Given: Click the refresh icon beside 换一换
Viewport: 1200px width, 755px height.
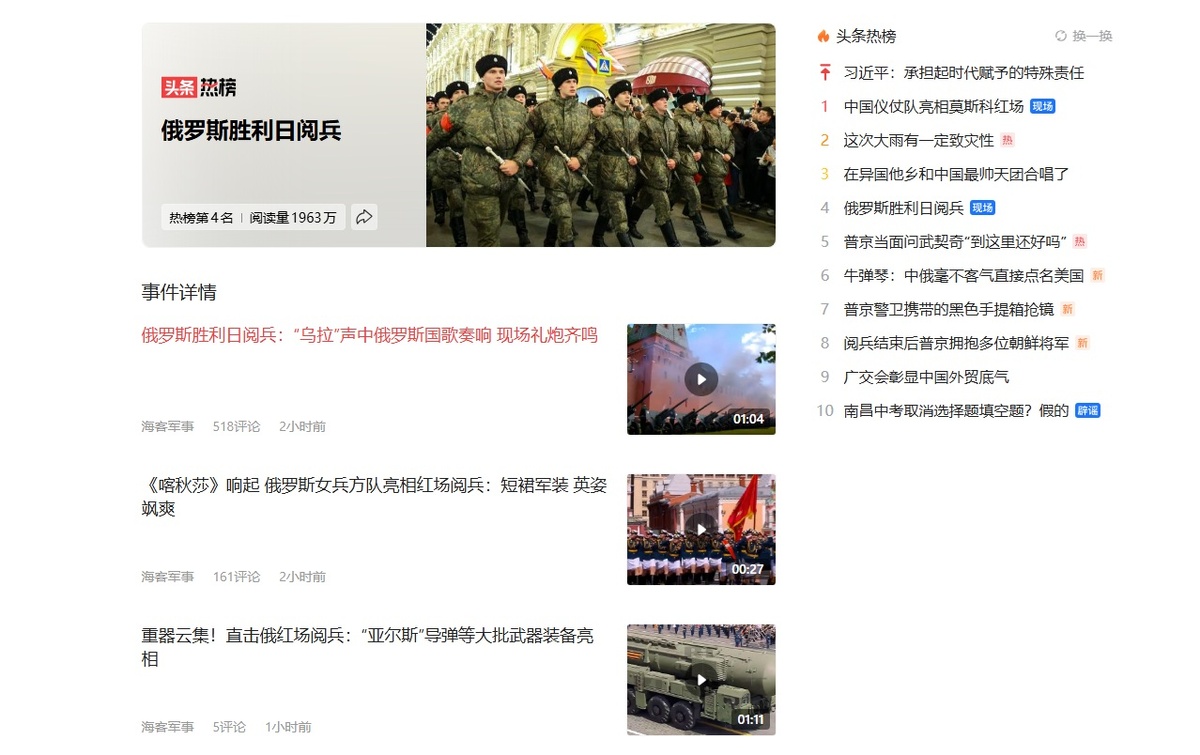Looking at the screenshot, I should click(1061, 36).
